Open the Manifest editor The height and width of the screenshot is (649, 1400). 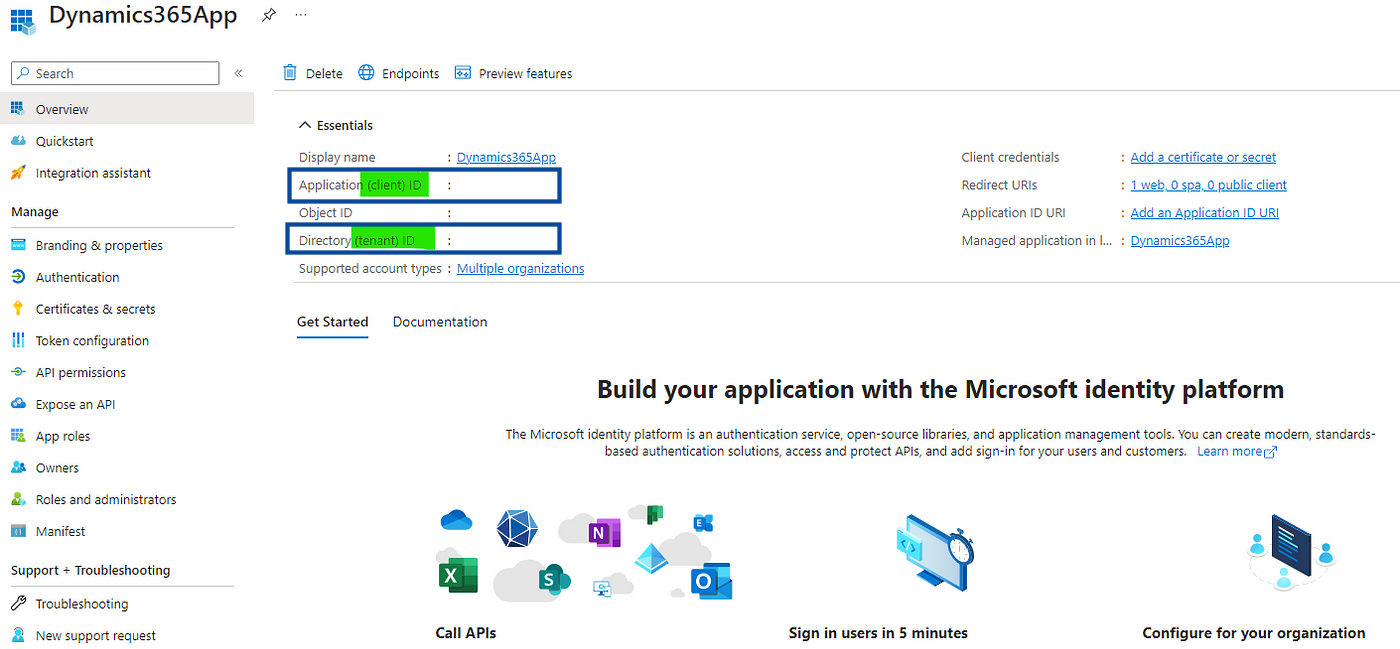click(x=60, y=531)
